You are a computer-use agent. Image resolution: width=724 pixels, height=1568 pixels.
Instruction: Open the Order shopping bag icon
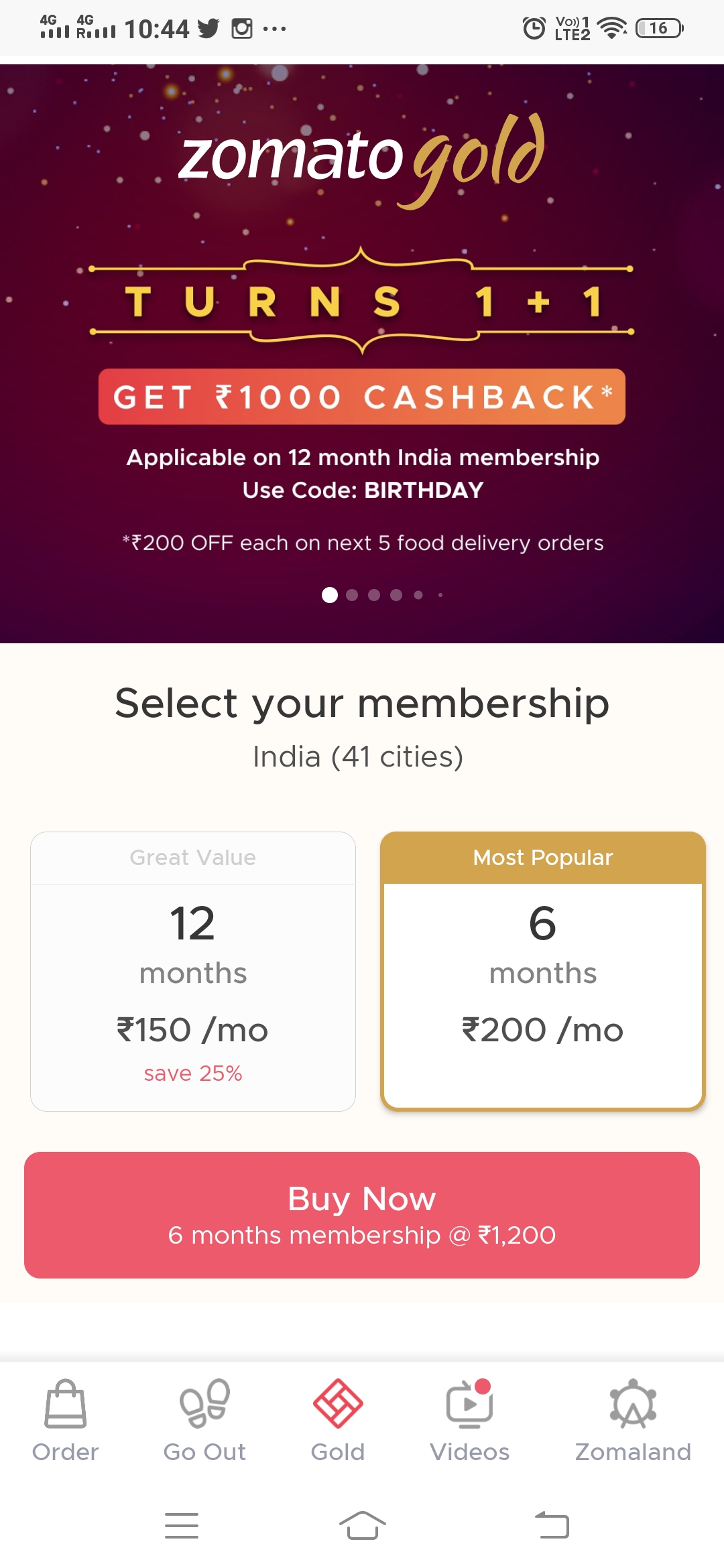65,1404
